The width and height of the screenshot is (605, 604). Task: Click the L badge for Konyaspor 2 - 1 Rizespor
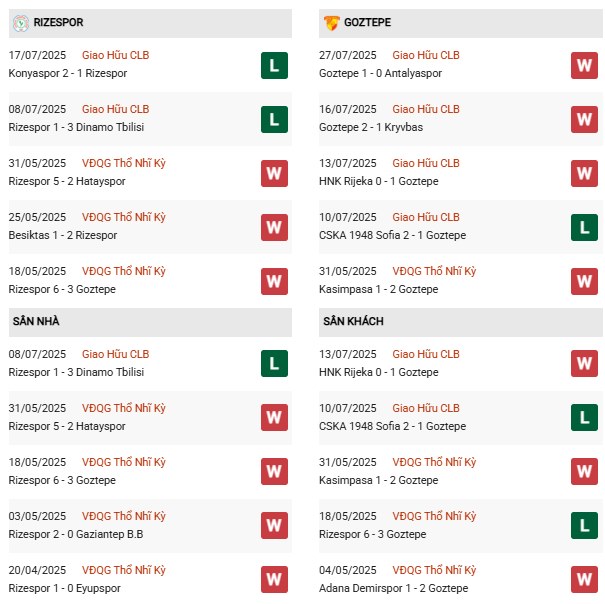(x=274, y=66)
